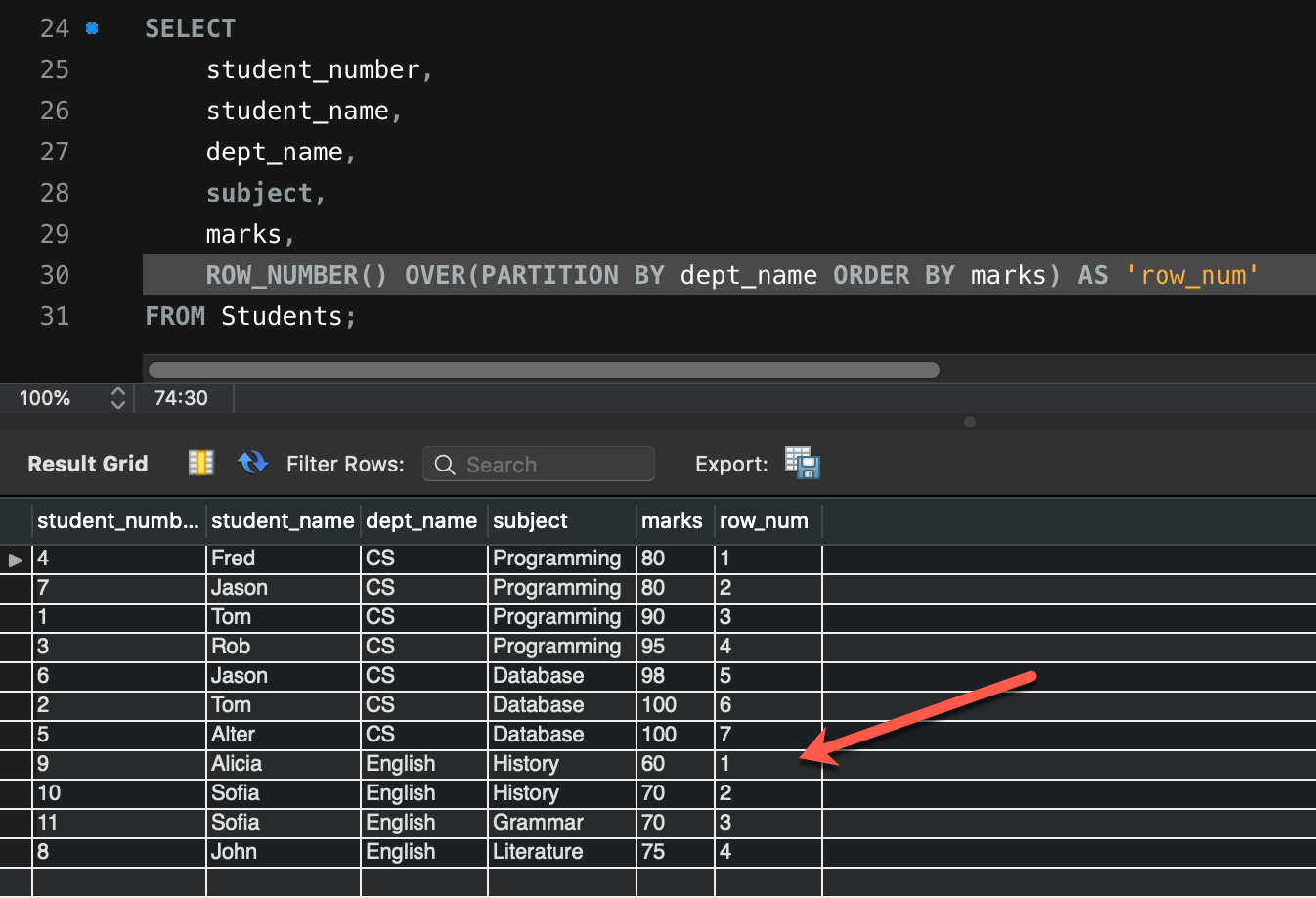This screenshot has width=1316, height=898.
Task: Click the row pointer arrow on Fred's row
Action: click(x=14, y=559)
